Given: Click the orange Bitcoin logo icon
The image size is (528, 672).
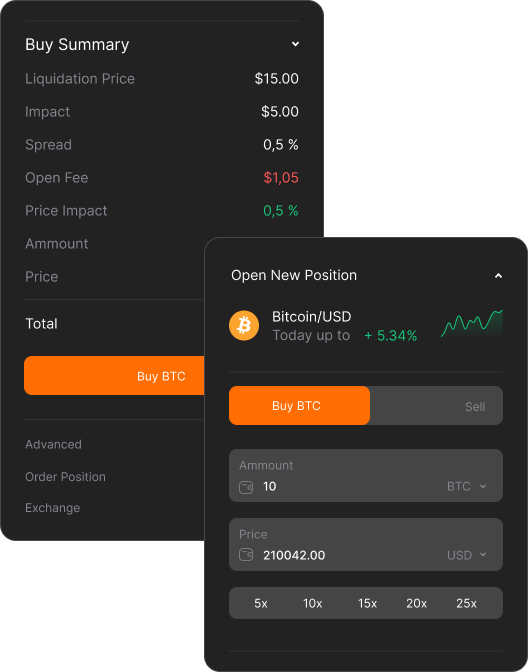Looking at the screenshot, I should [x=244, y=326].
